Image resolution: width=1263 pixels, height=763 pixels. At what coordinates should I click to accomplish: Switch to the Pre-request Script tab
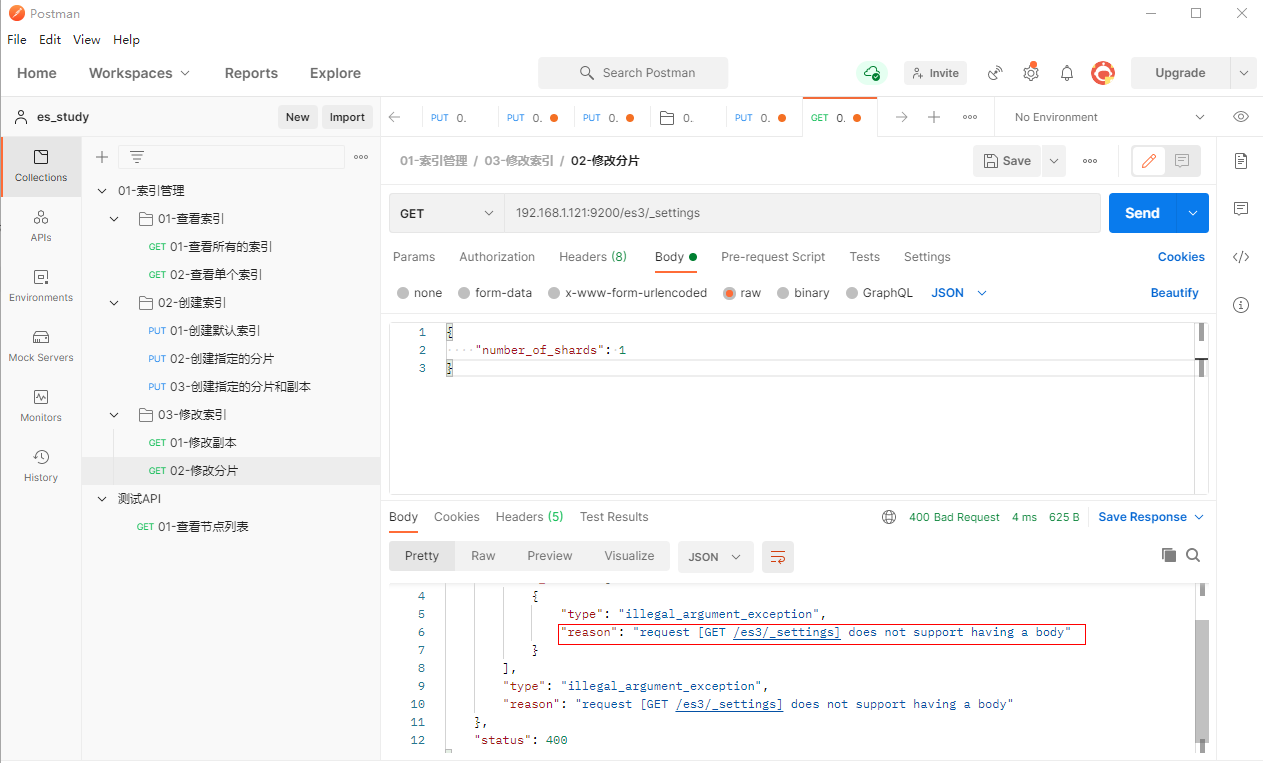click(773, 257)
